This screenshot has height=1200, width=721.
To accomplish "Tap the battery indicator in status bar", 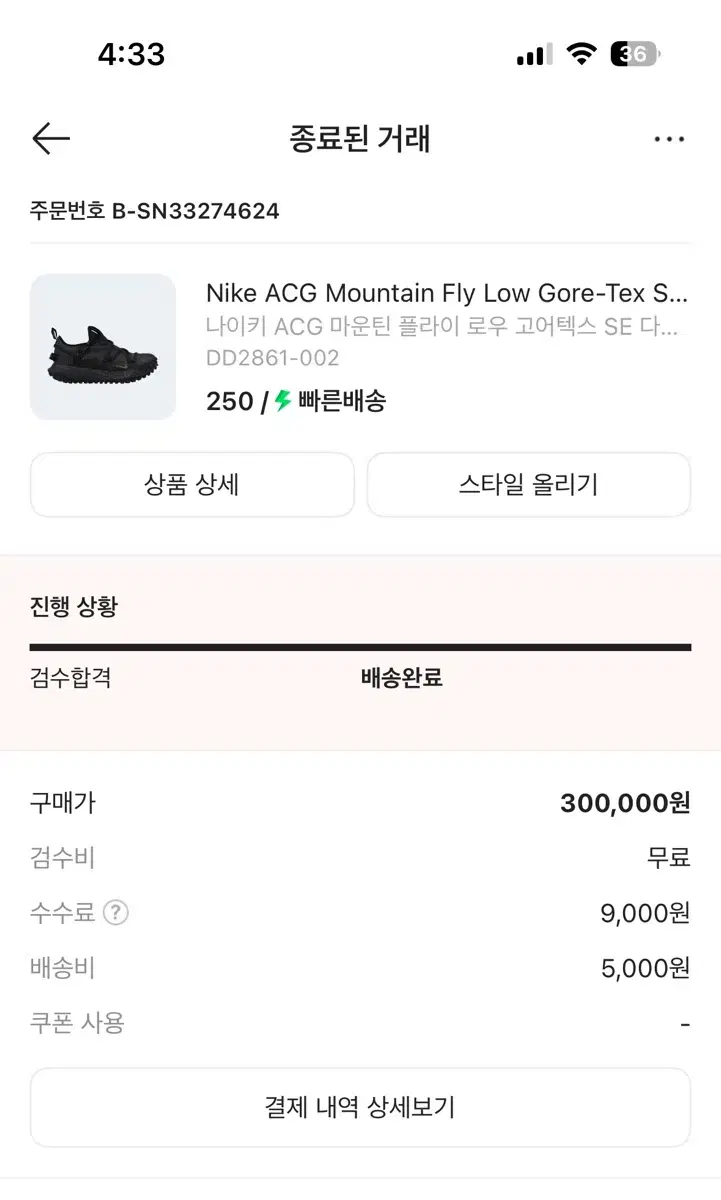I will coord(635,54).
